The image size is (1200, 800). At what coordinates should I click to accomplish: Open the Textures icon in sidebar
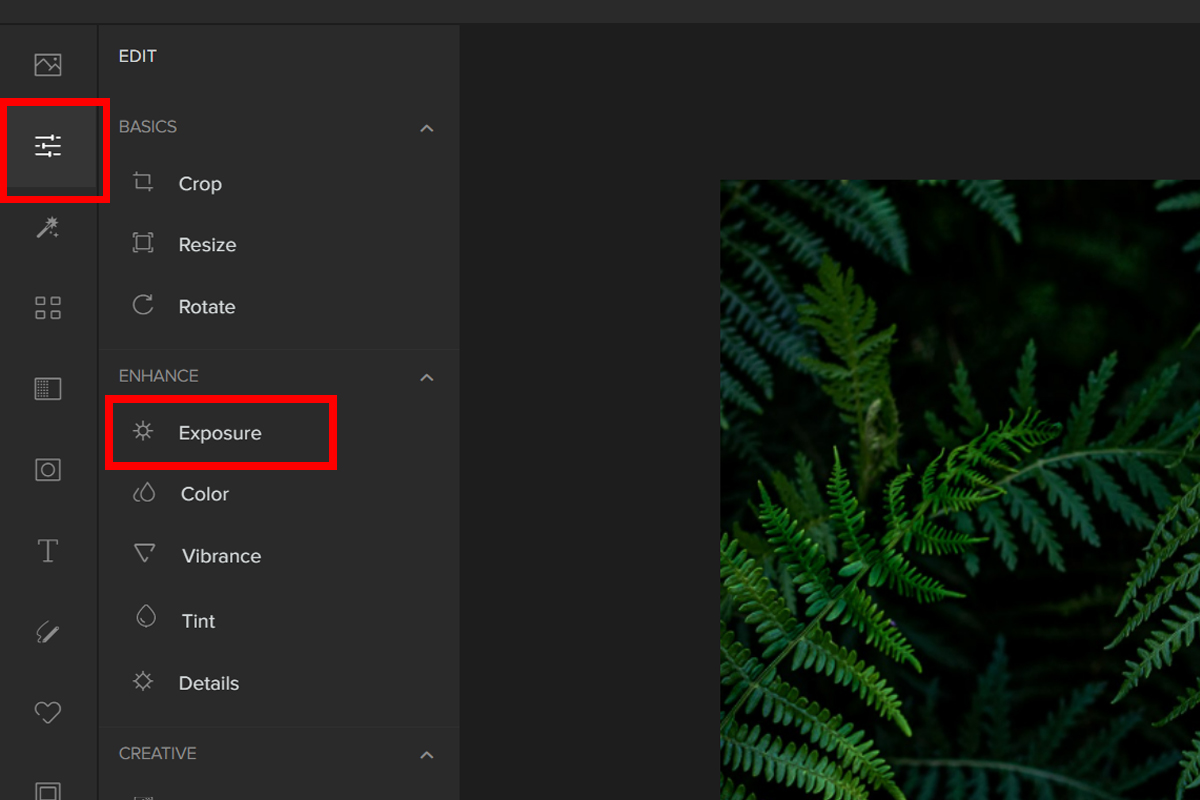(x=48, y=389)
